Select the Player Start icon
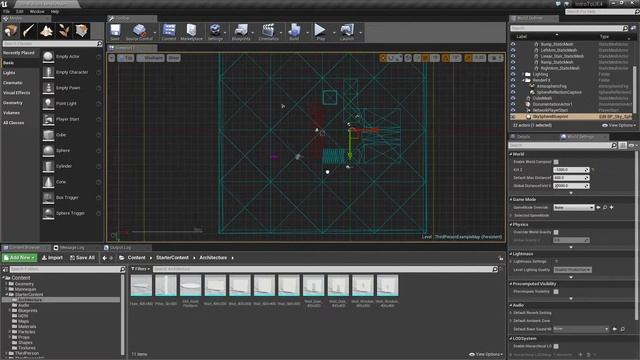Viewport: 640px width, 360px height. pos(48,119)
